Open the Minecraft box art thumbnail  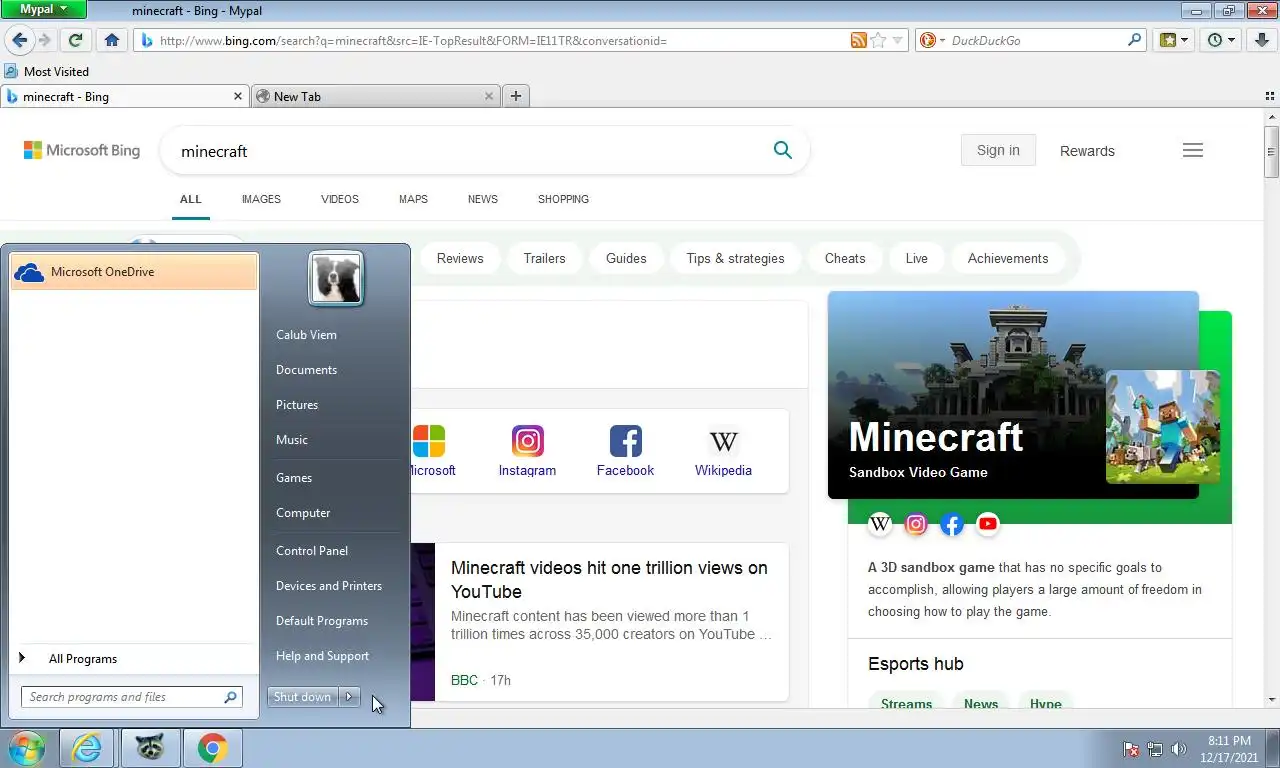point(1163,427)
